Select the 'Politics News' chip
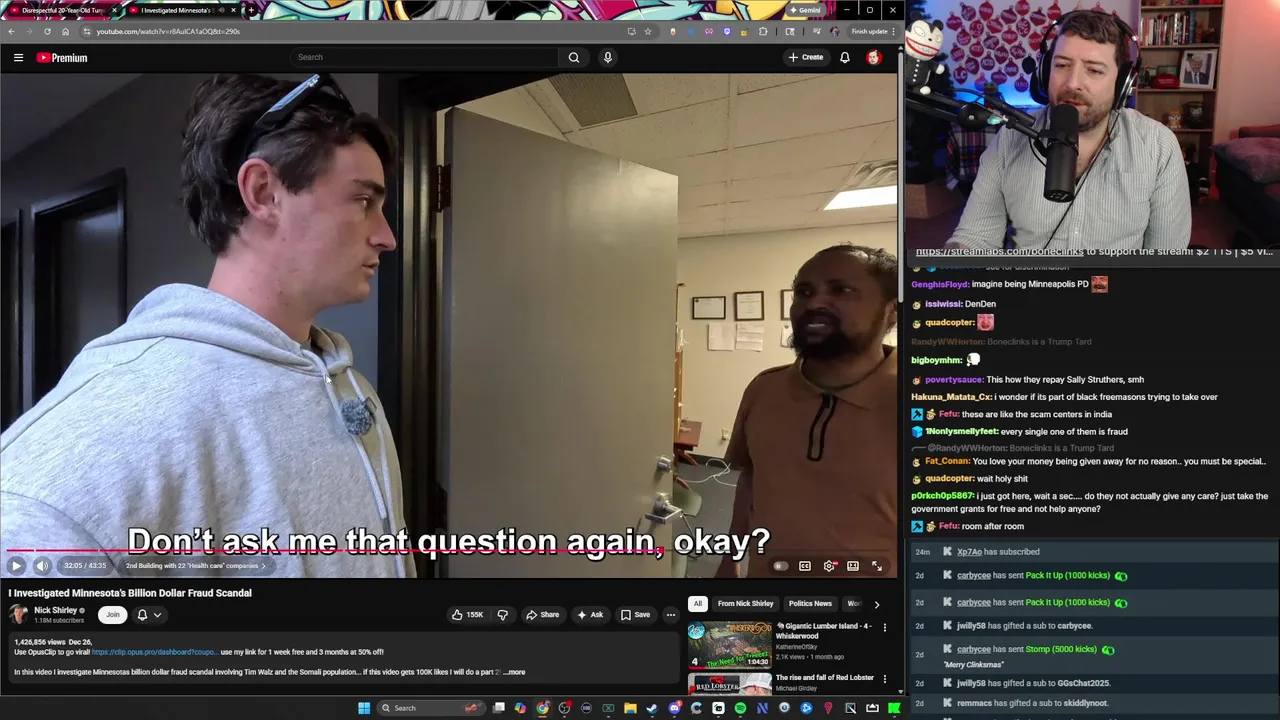 pos(810,604)
